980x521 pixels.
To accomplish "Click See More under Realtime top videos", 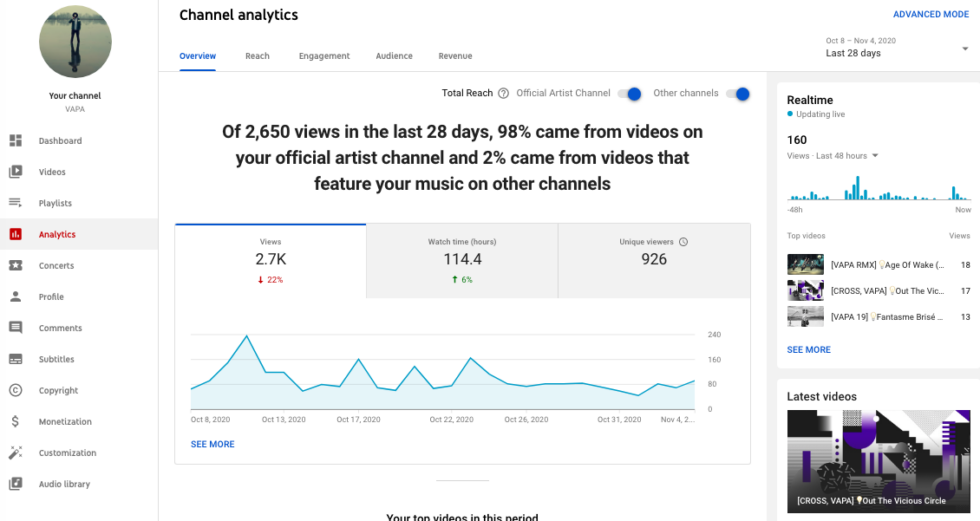I will pyautogui.click(x=808, y=350).
